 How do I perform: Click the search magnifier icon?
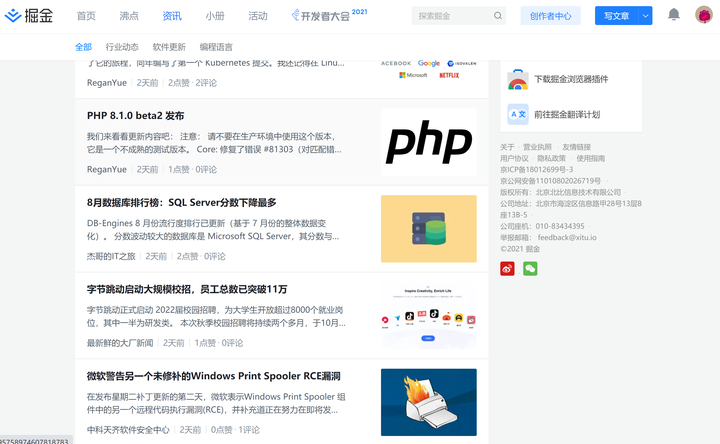(498, 16)
